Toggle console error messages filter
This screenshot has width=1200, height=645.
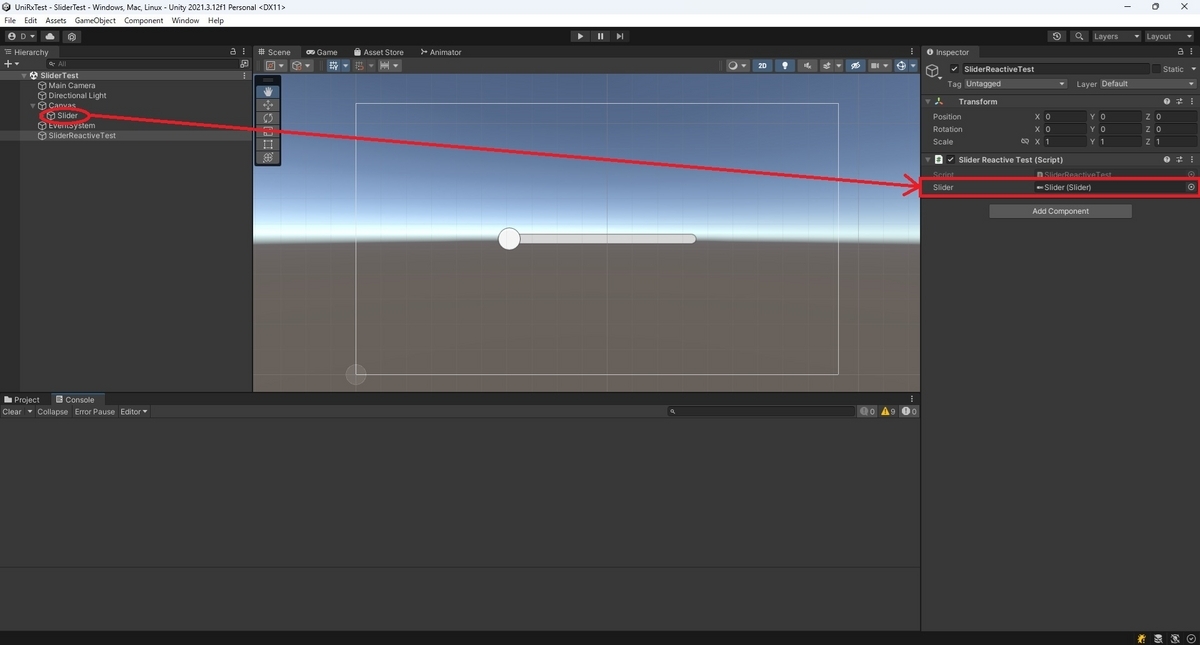pos(909,412)
